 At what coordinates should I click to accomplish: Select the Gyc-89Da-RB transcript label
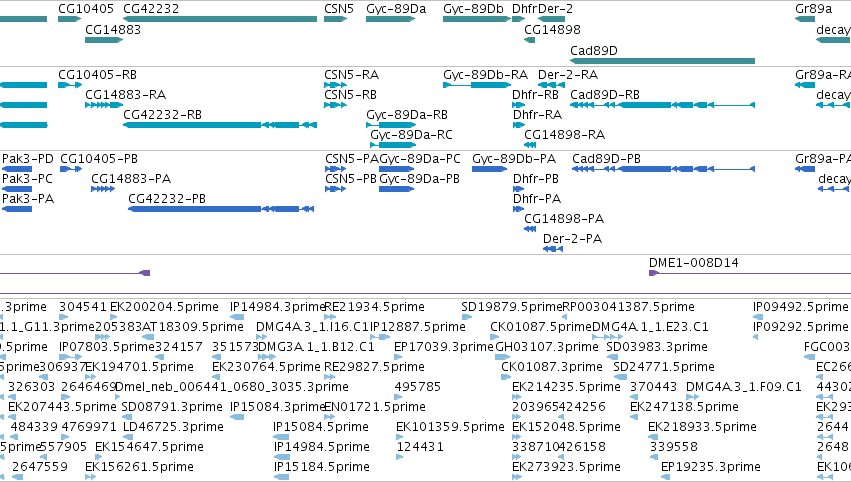point(407,115)
